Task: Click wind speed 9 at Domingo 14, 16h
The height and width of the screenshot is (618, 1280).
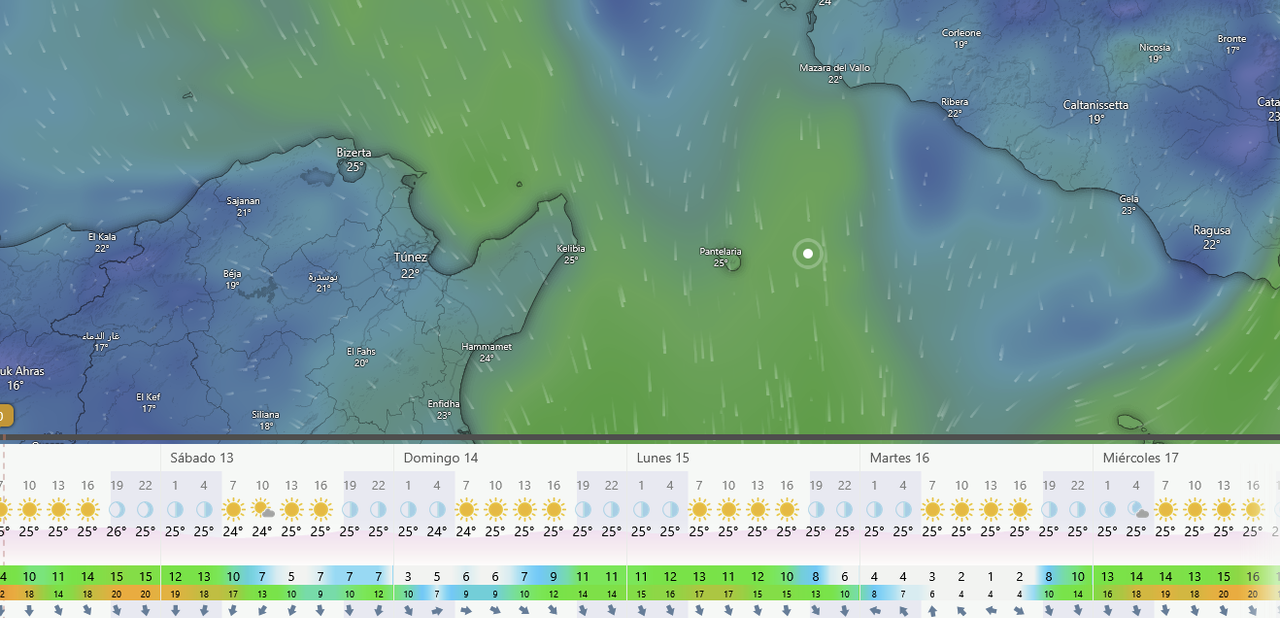Action: [x=554, y=576]
